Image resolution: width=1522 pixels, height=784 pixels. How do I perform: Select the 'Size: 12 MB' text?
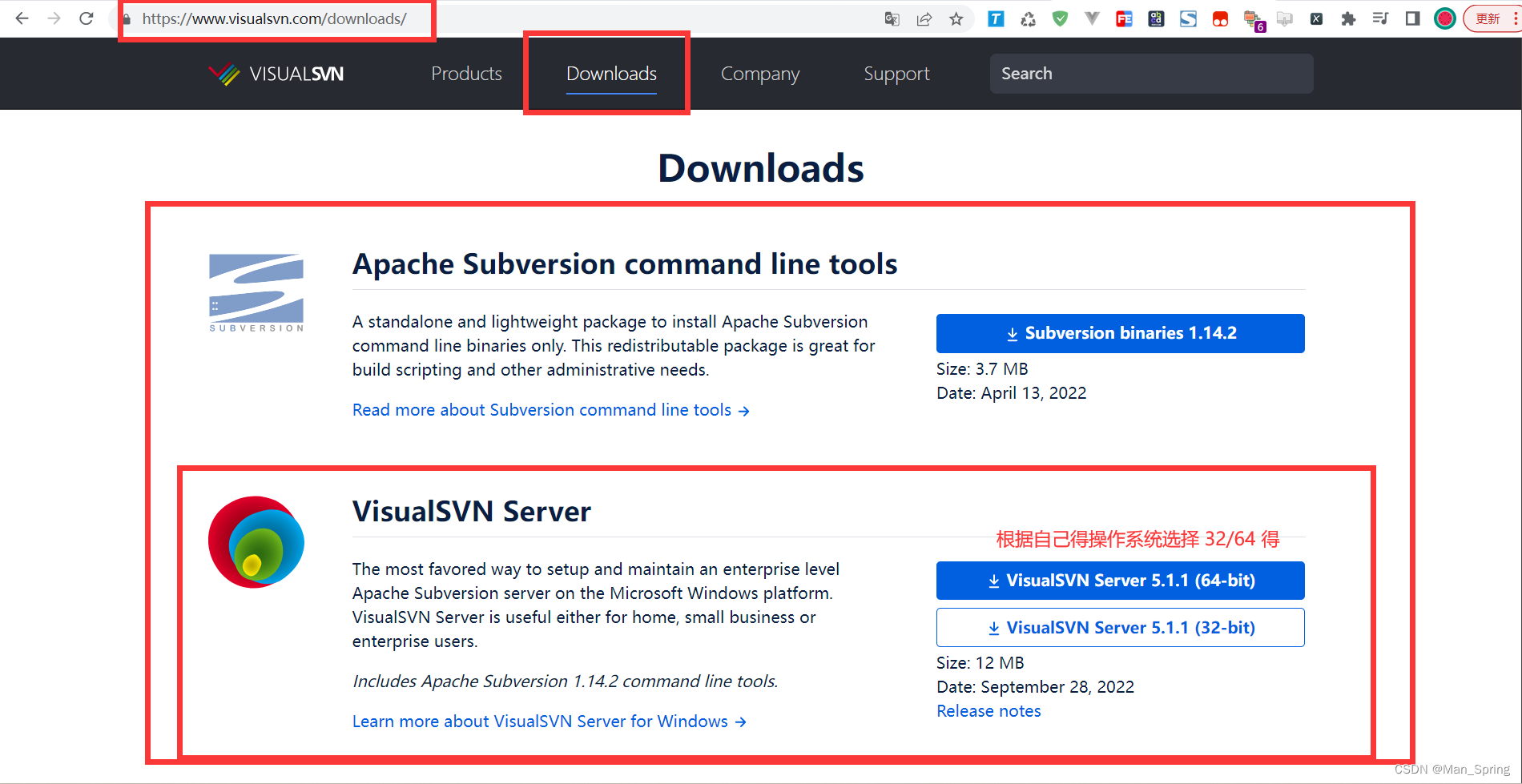coord(980,663)
